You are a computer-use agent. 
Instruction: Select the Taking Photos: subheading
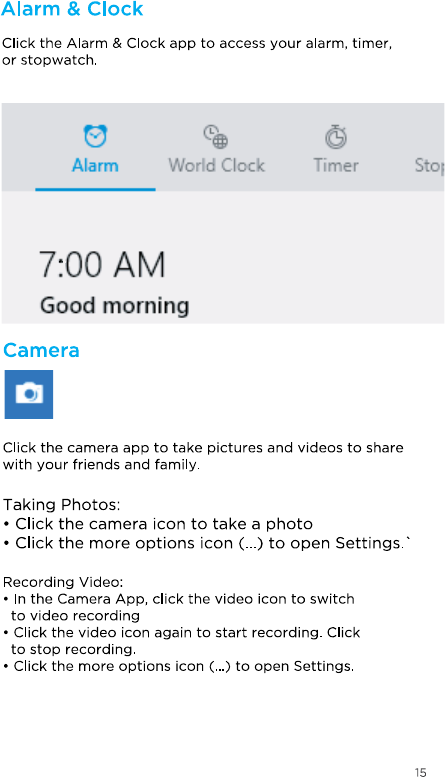click(x=61, y=505)
